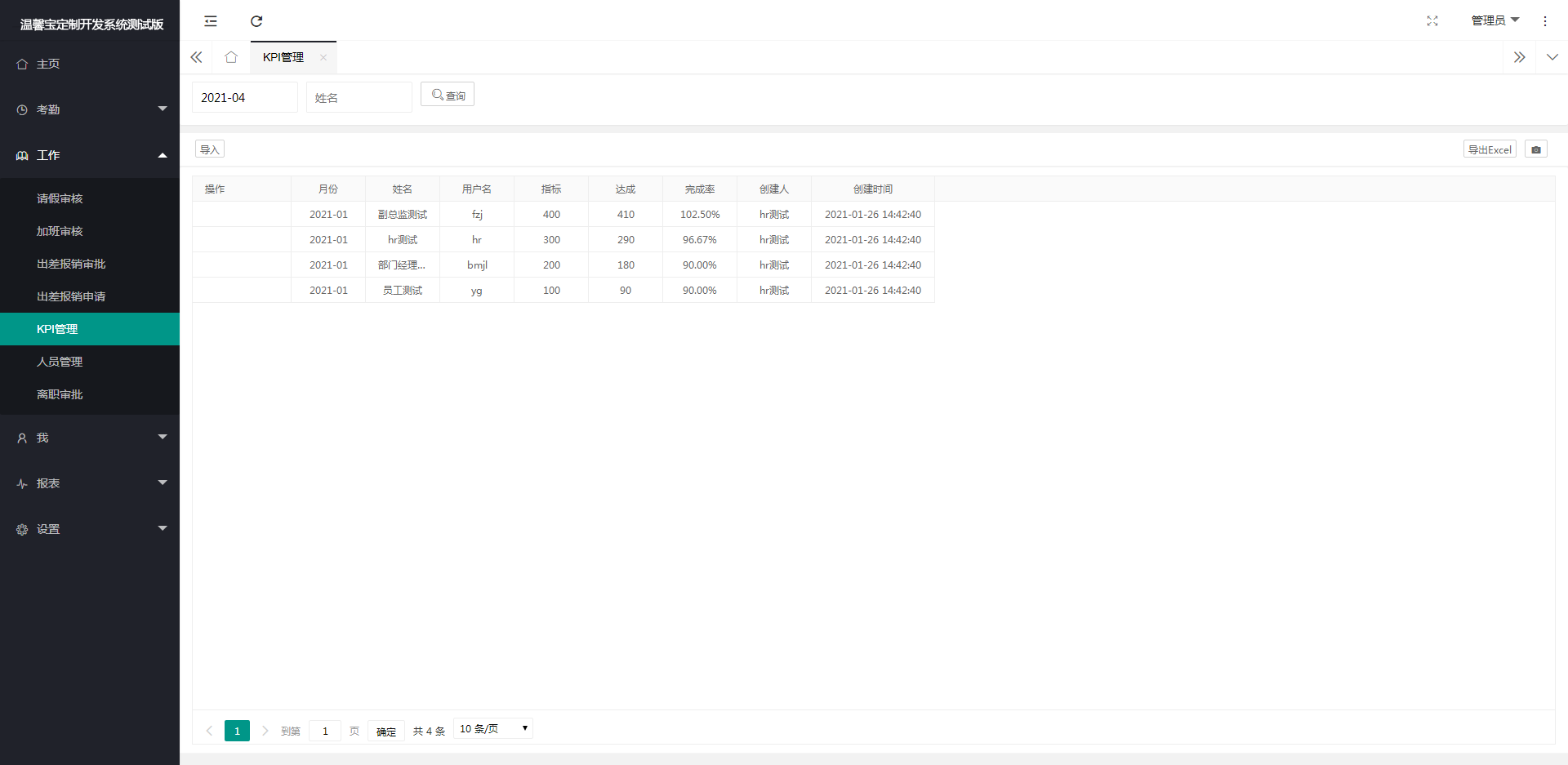Open the tab operations chevron dropdown
The height and width of the screenshot is (765, 1568).
(1552, 57)
